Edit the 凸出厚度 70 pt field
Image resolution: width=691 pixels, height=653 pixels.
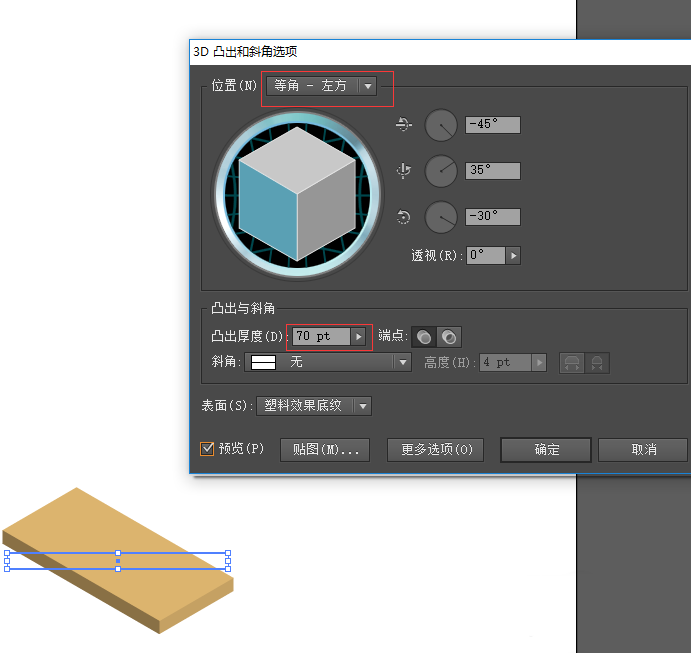(x=321, y=337)
